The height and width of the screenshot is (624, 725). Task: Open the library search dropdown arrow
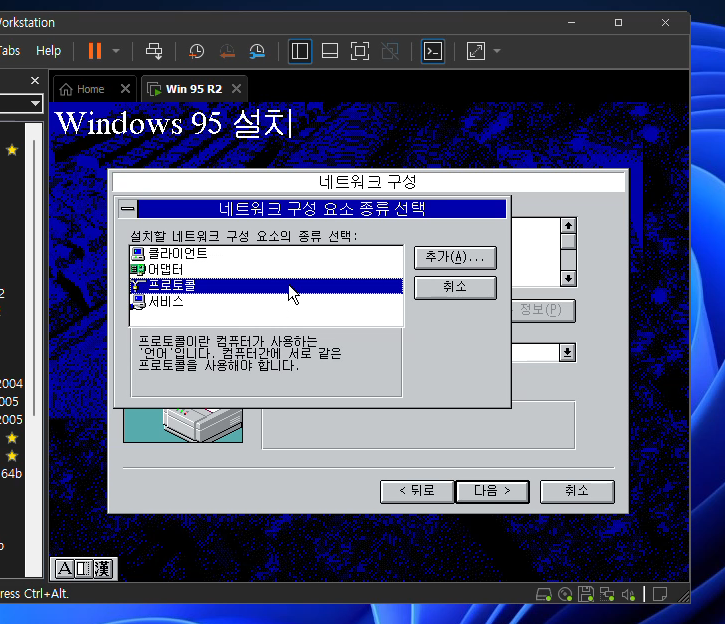[35, 103]
